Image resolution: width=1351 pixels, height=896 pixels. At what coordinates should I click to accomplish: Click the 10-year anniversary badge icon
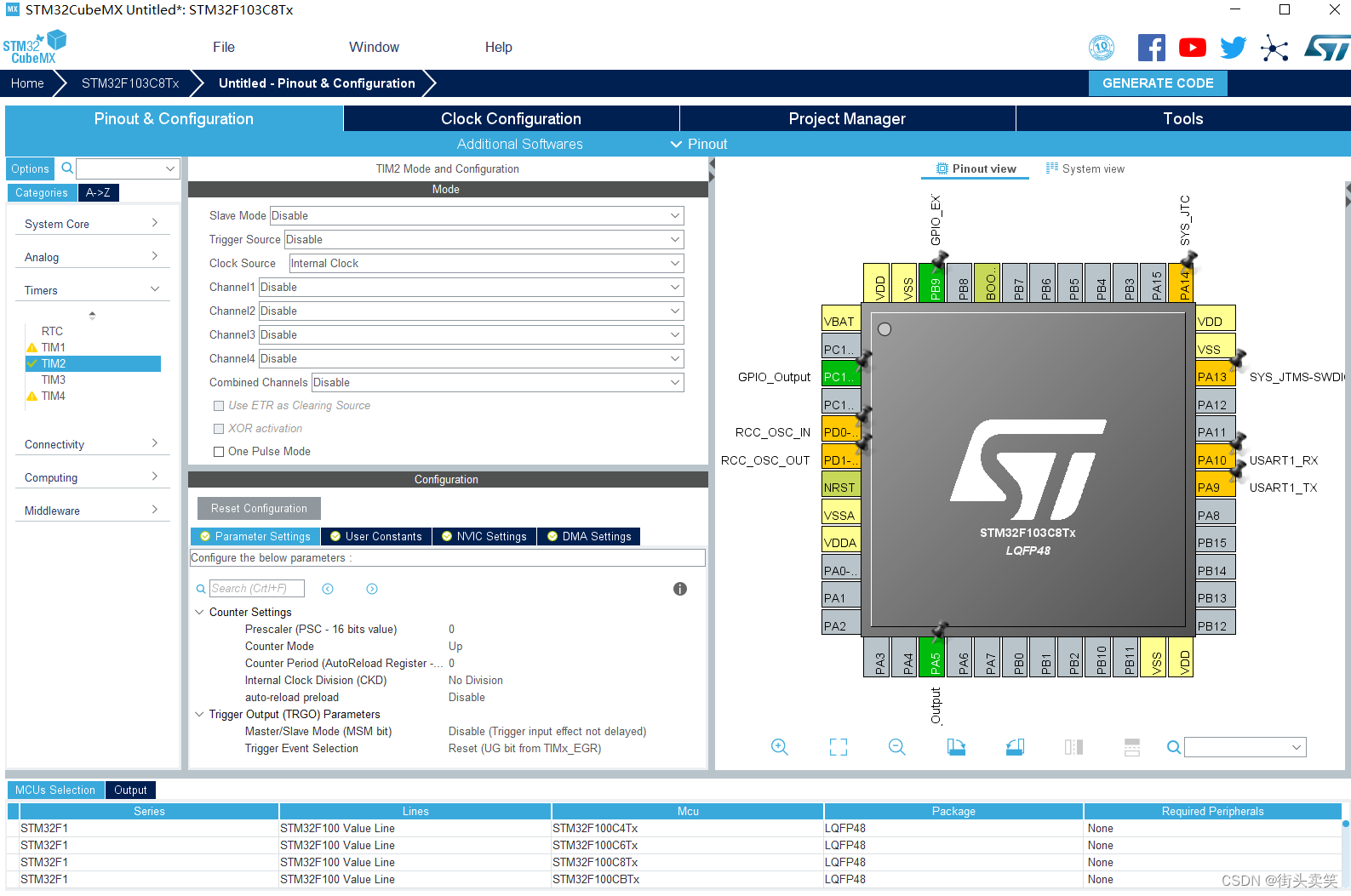click(1102, 48)
